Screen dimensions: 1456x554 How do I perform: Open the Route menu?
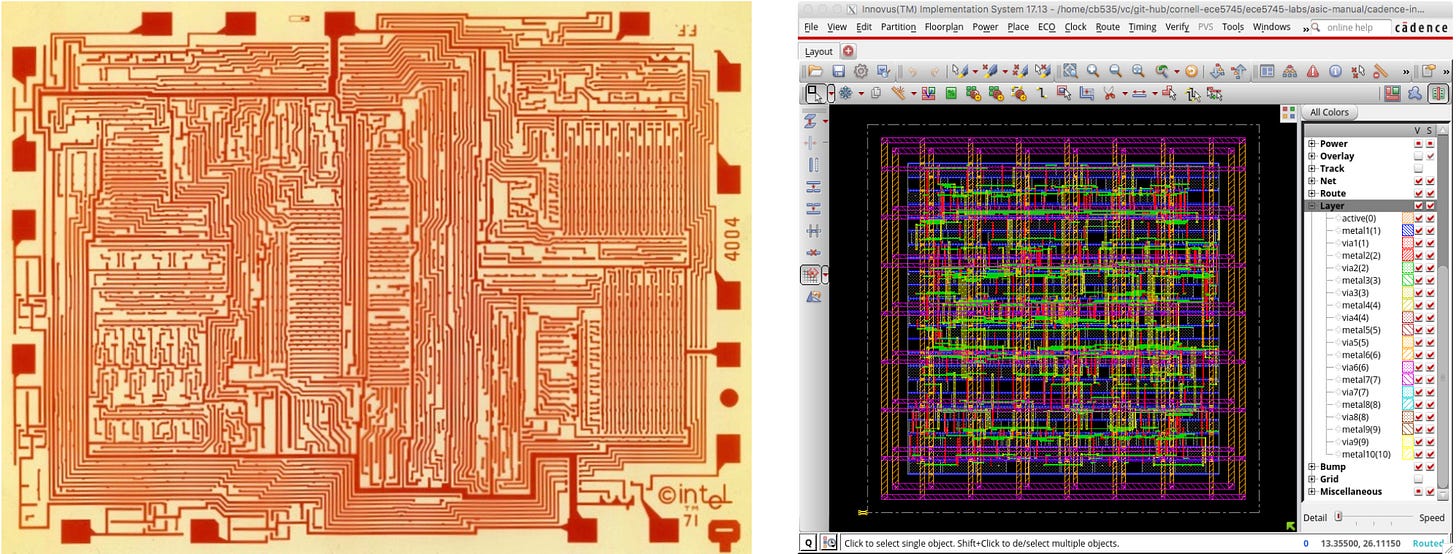tap(1107, 27)
